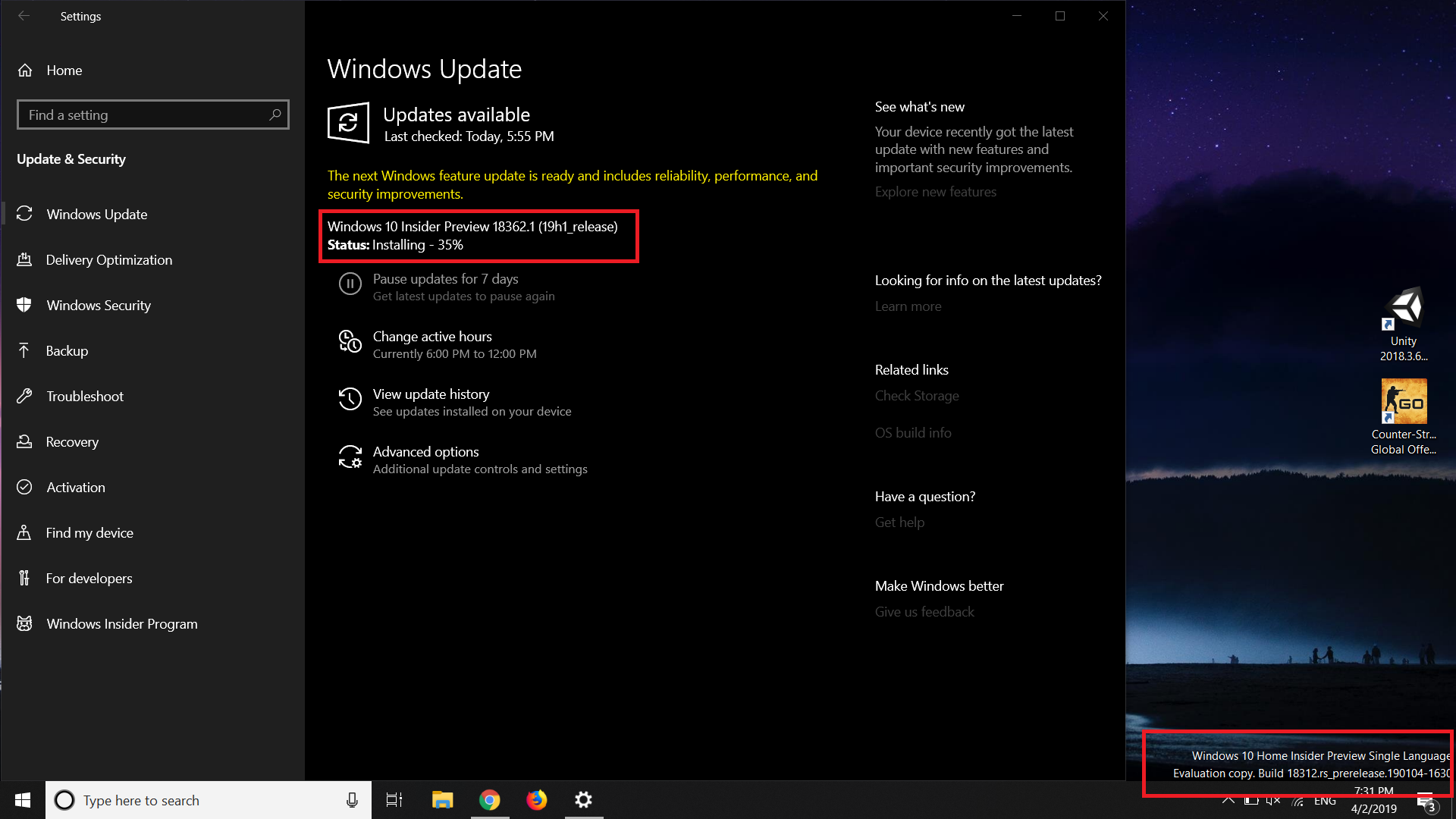Click the Windows Security shield icon
The height and width of the screenshot is (819, 1456).
pos(24,305)
